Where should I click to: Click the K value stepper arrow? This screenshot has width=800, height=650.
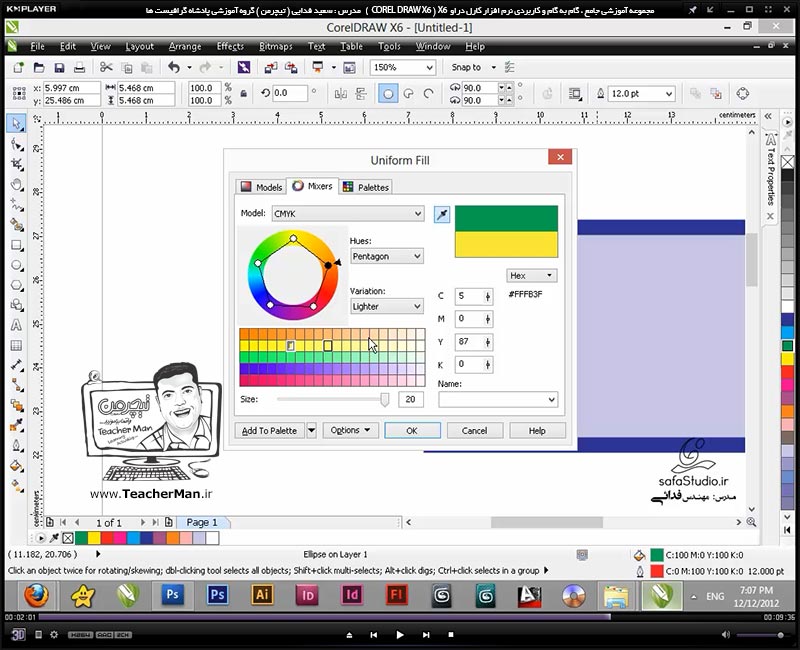(488, 365)
